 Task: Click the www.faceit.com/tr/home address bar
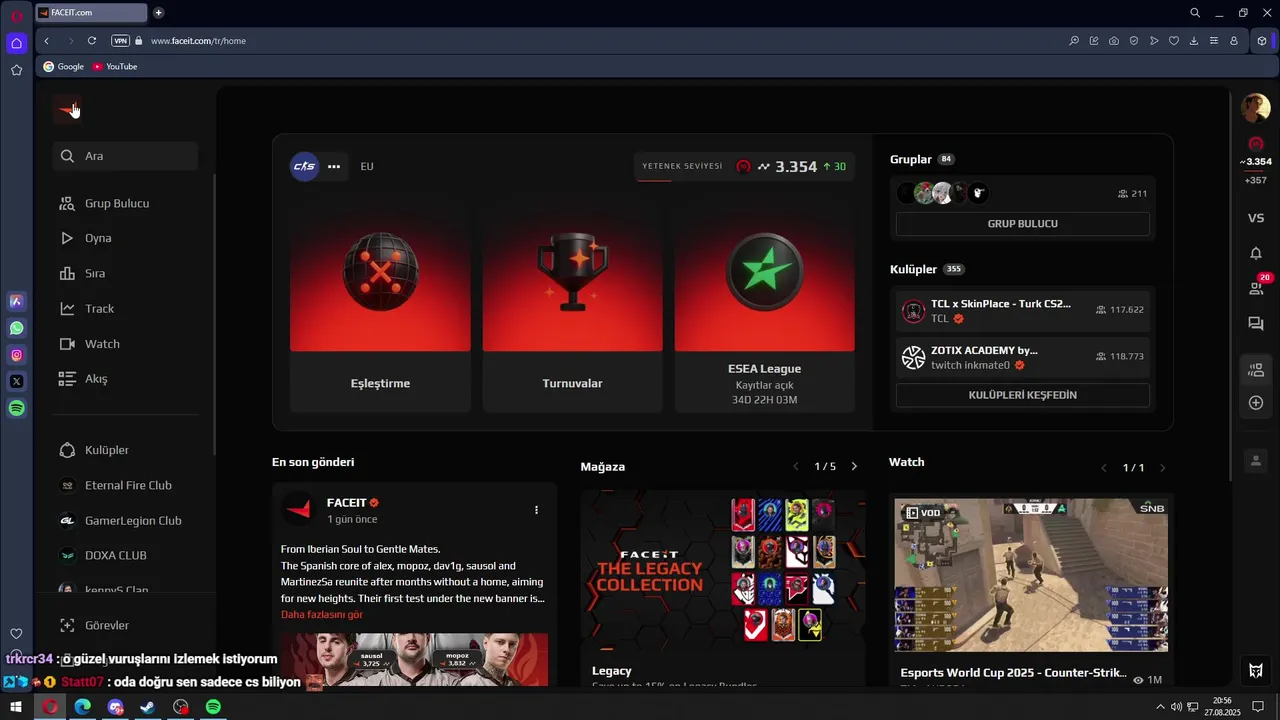point(198,41)
